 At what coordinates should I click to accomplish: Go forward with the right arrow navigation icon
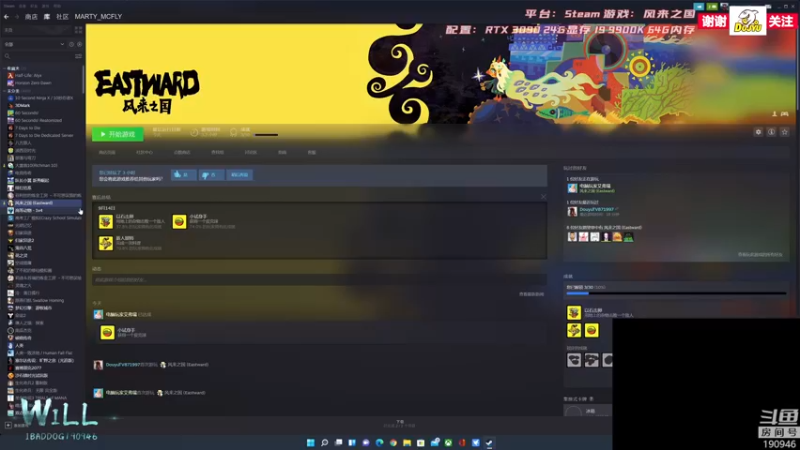pyautogui.click(x=16, y=17)
